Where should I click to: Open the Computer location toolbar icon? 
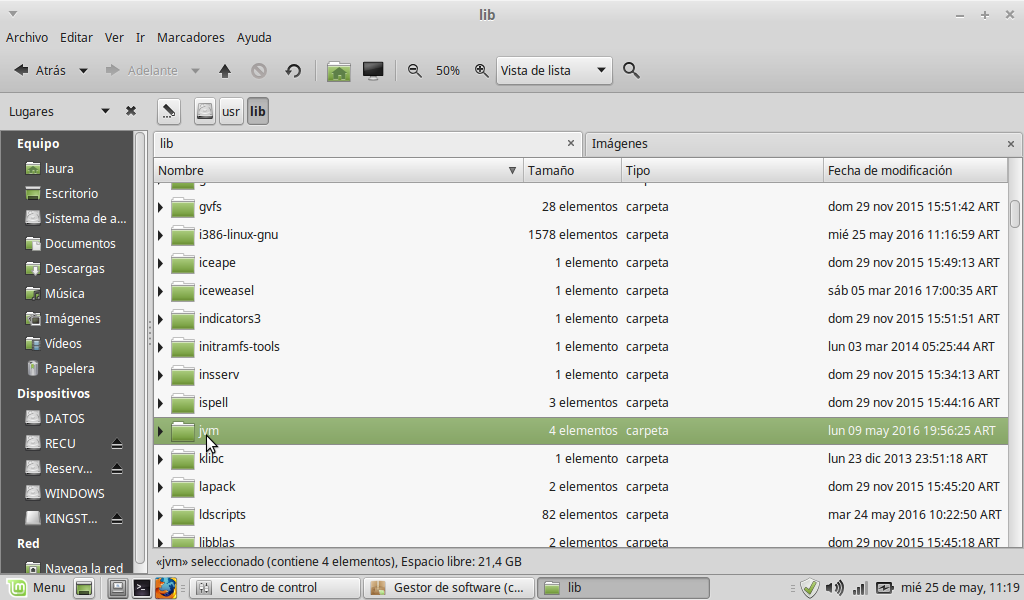373,71
